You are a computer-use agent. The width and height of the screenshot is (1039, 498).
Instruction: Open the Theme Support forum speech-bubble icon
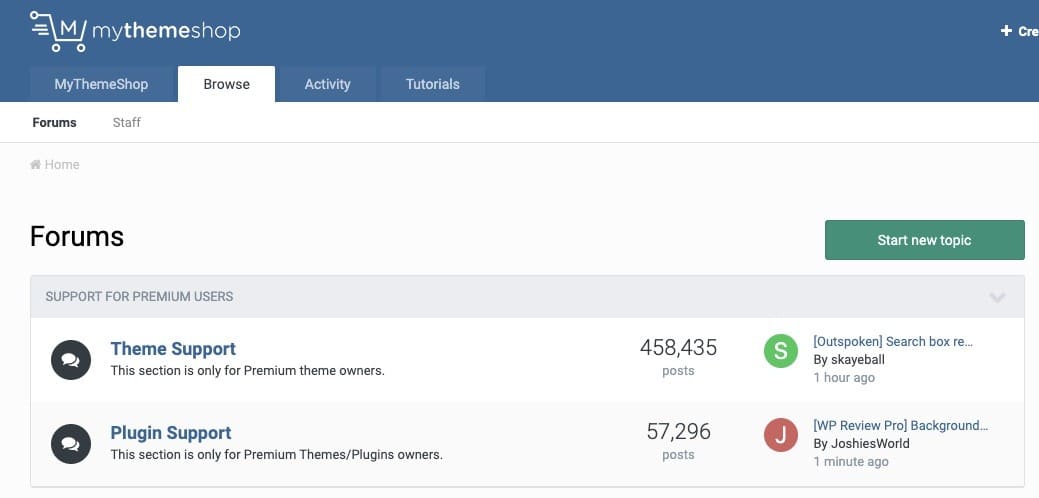click(x=71, y=360)
